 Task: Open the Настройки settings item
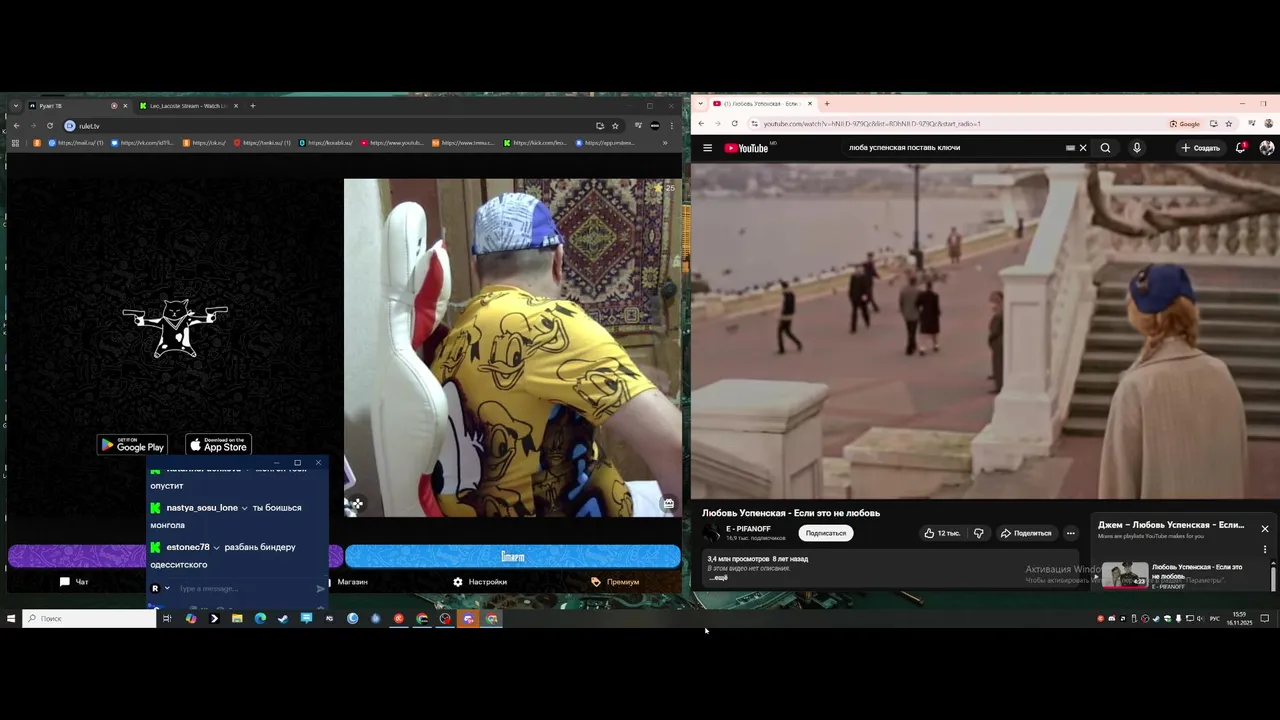click(x=480, y=582)
